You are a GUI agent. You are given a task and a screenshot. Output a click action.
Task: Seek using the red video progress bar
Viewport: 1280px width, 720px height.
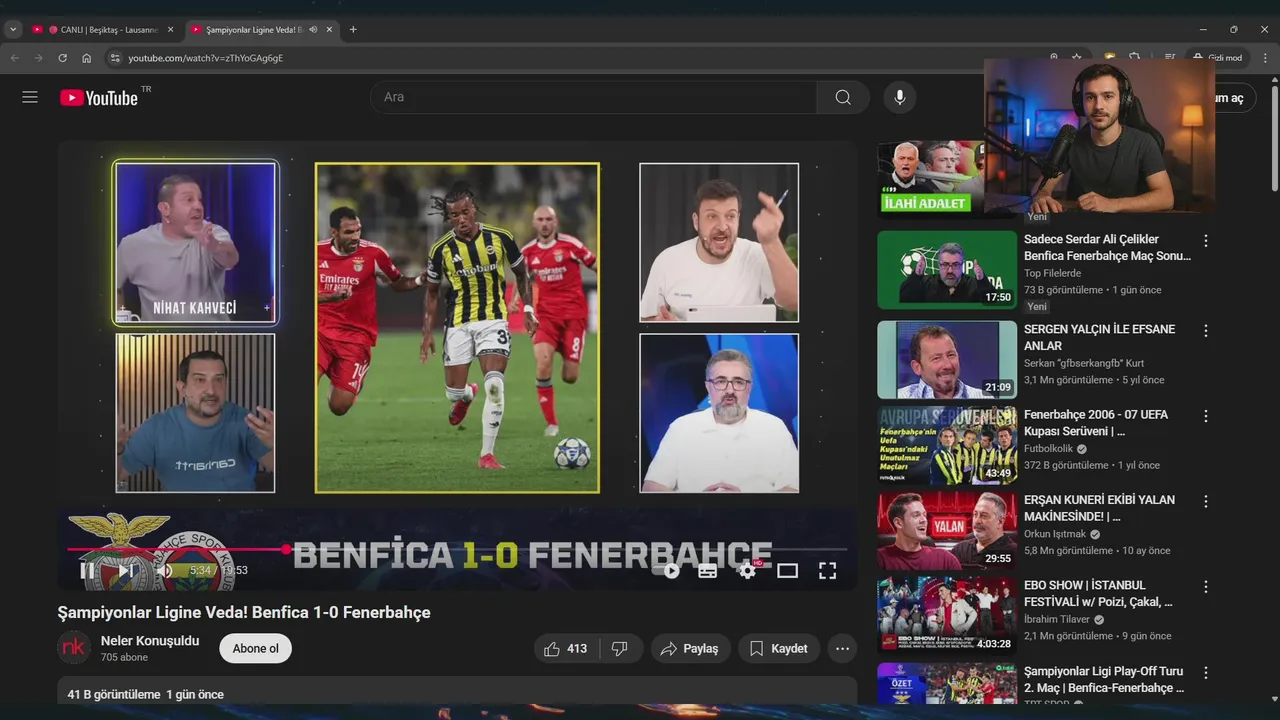click(x=457, y=549)
